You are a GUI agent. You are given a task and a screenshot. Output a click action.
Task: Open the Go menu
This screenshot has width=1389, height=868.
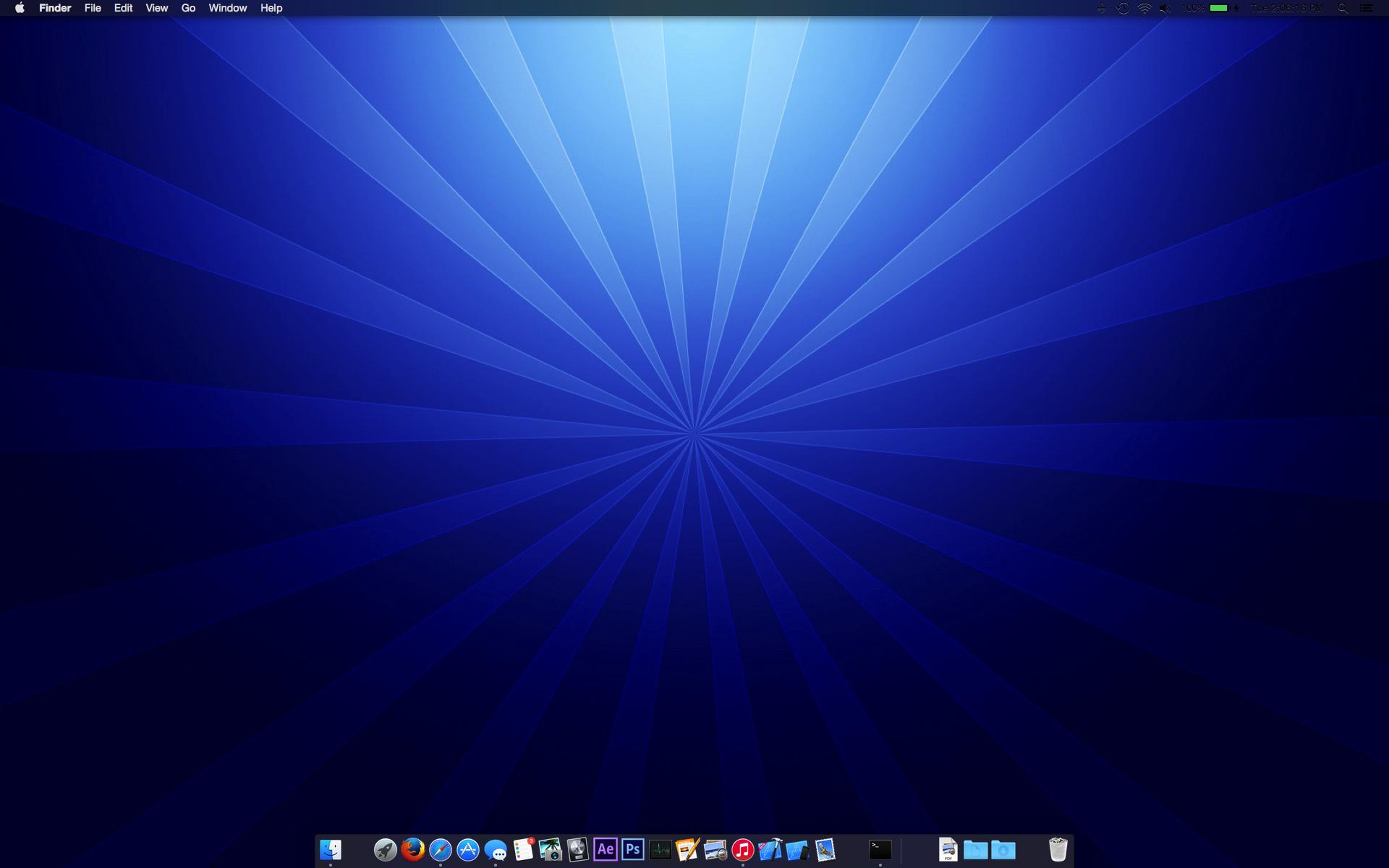pos(188,8)
